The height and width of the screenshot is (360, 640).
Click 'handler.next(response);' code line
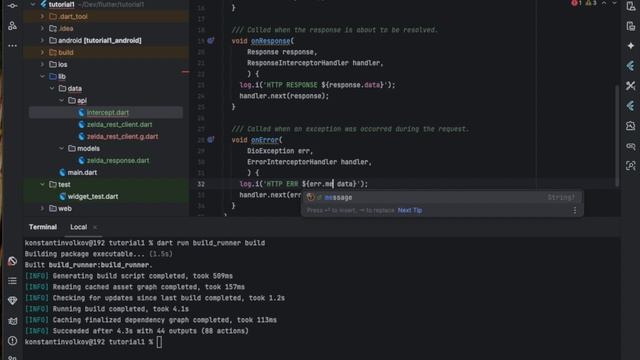pos(284,96)
